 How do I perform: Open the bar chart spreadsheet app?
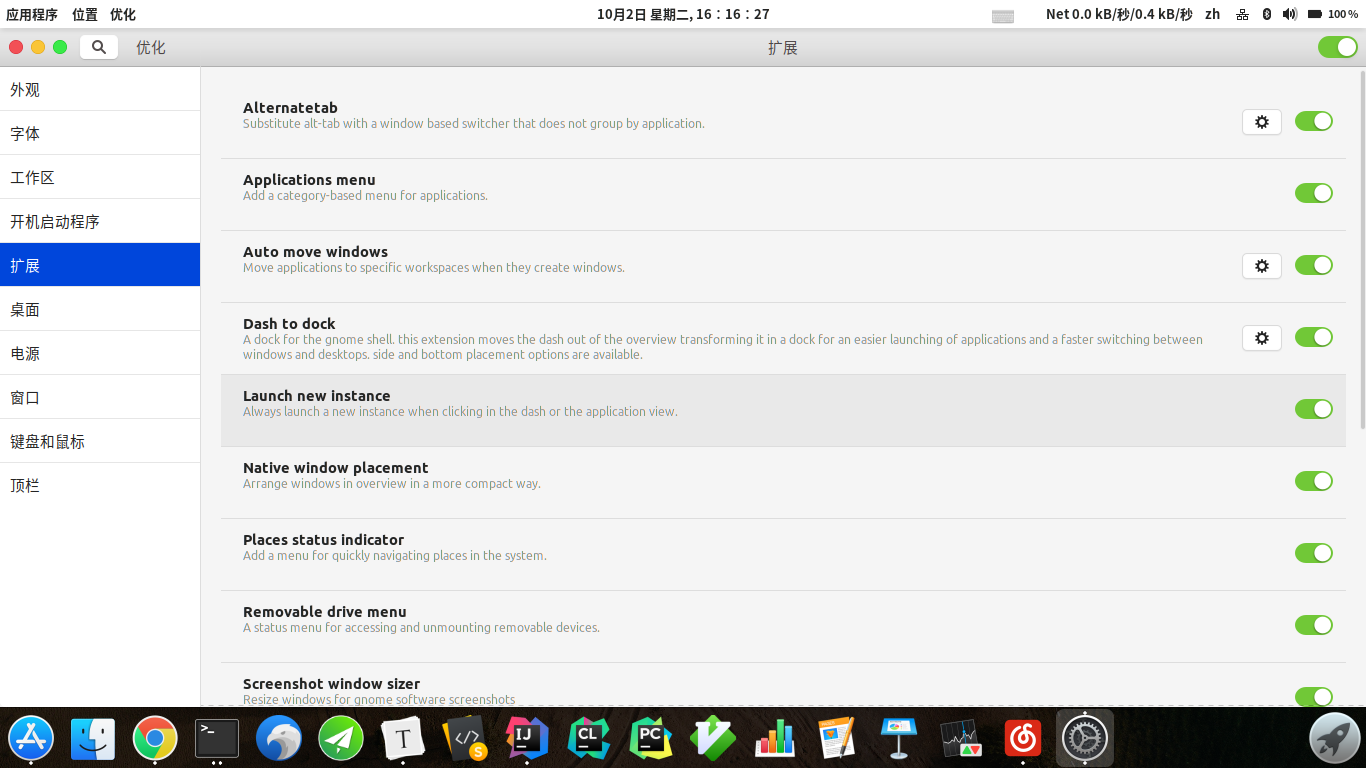pyautogui.click(x=775, y=739)
